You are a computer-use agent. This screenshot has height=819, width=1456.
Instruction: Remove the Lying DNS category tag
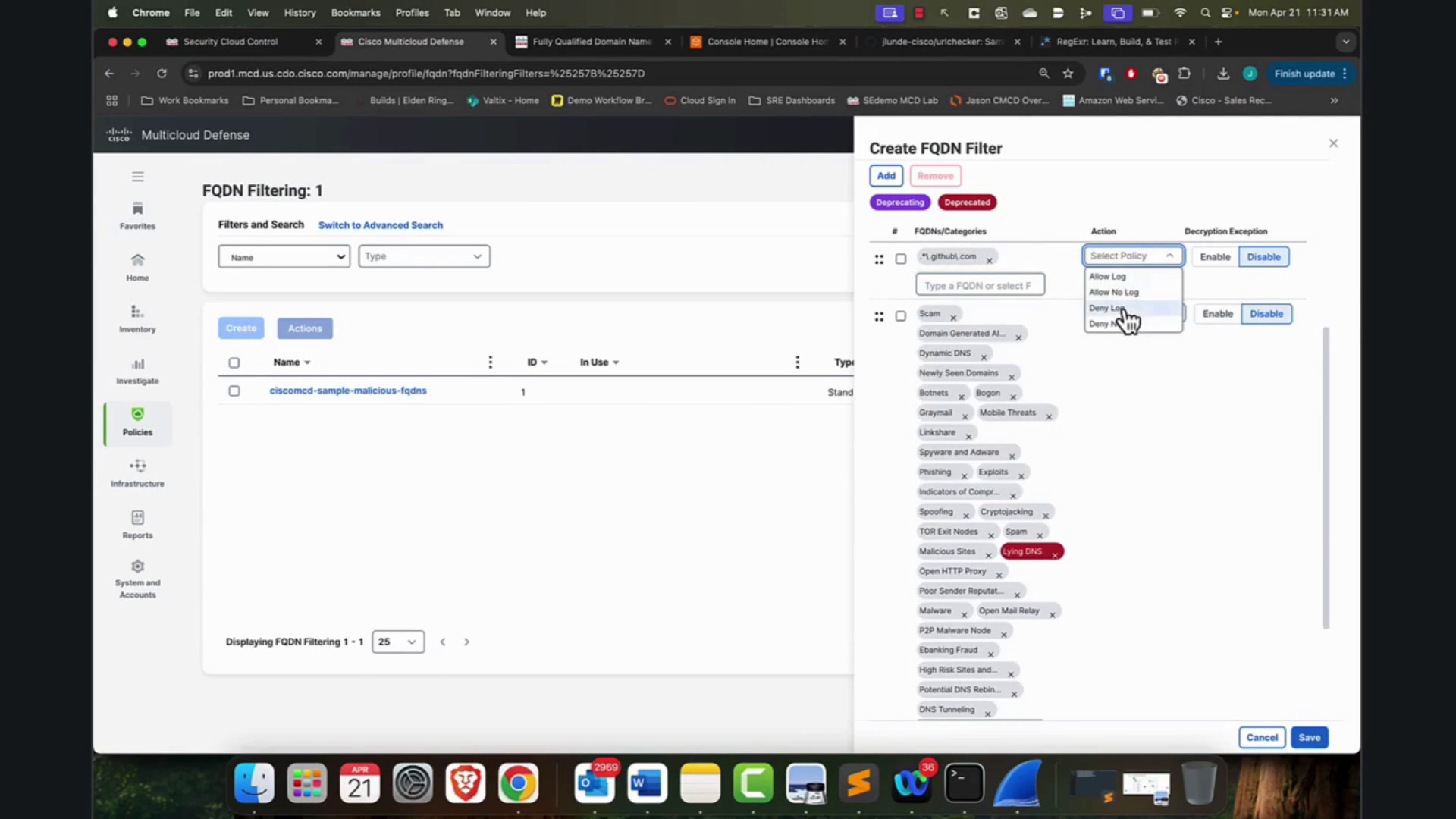[x=1055, y=555]
